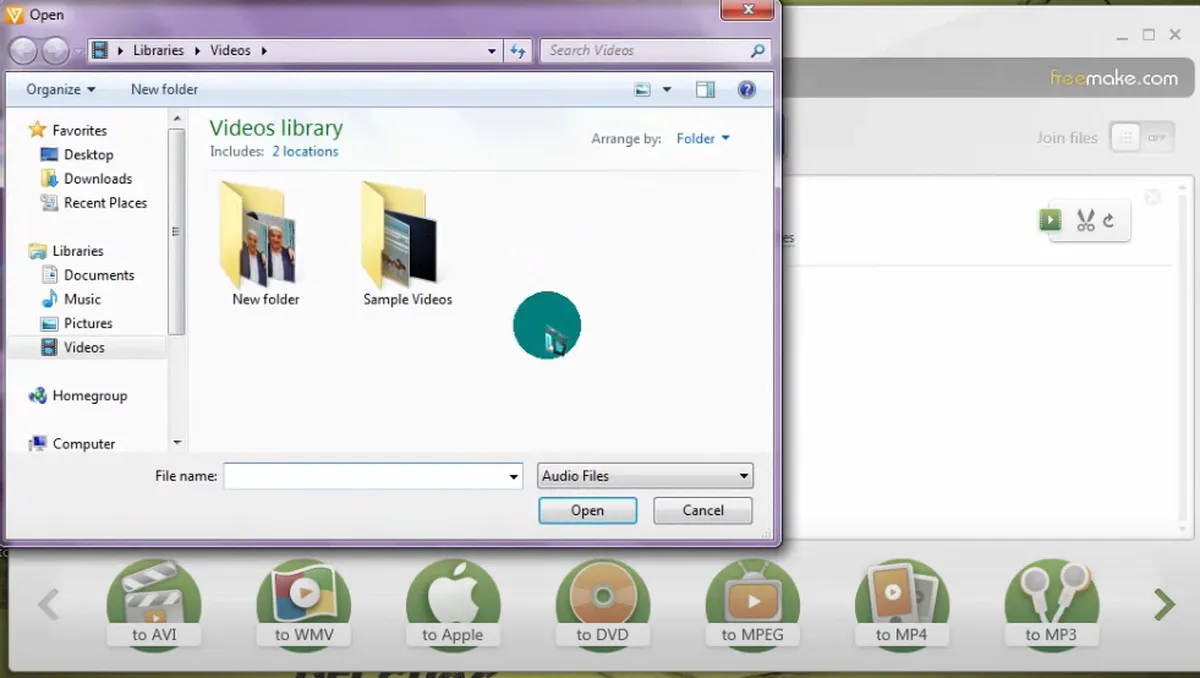Expand the File name history dropdown
1200x678 pixels.
514,477
